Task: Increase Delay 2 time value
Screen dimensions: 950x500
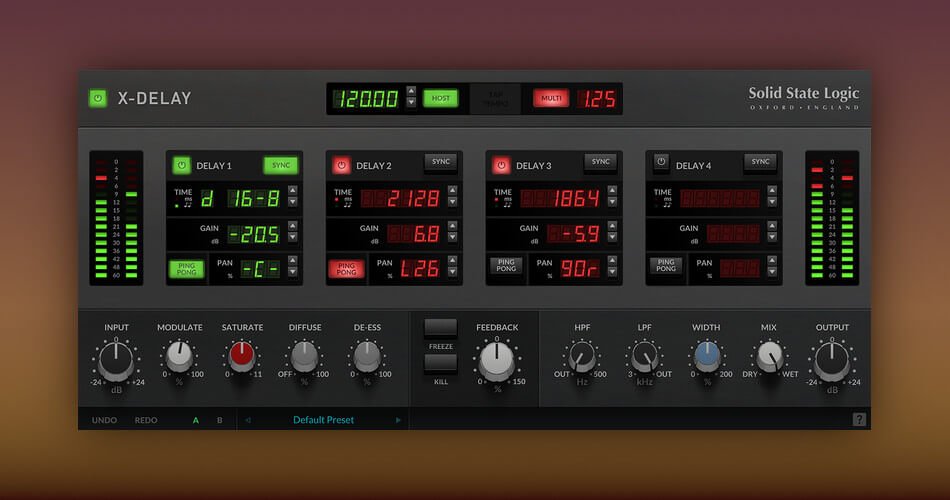Action: (x=453, y=190)
